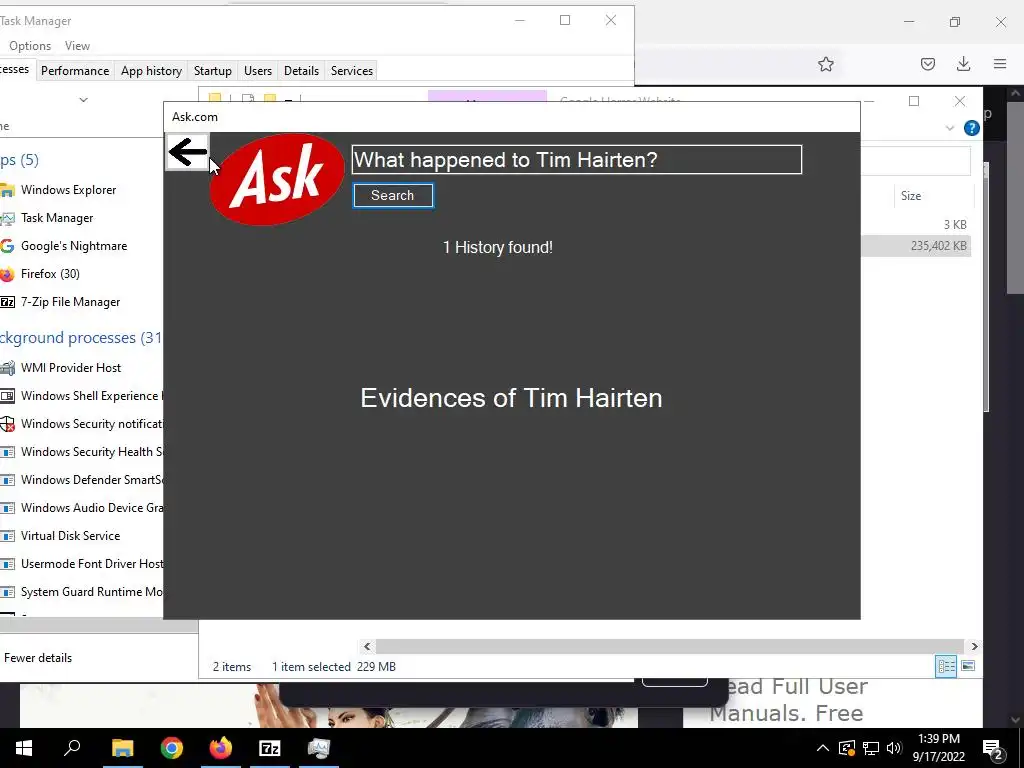Expand the File Explorer ribbon chevron
1024x768 pixels.
coord(950,128)
